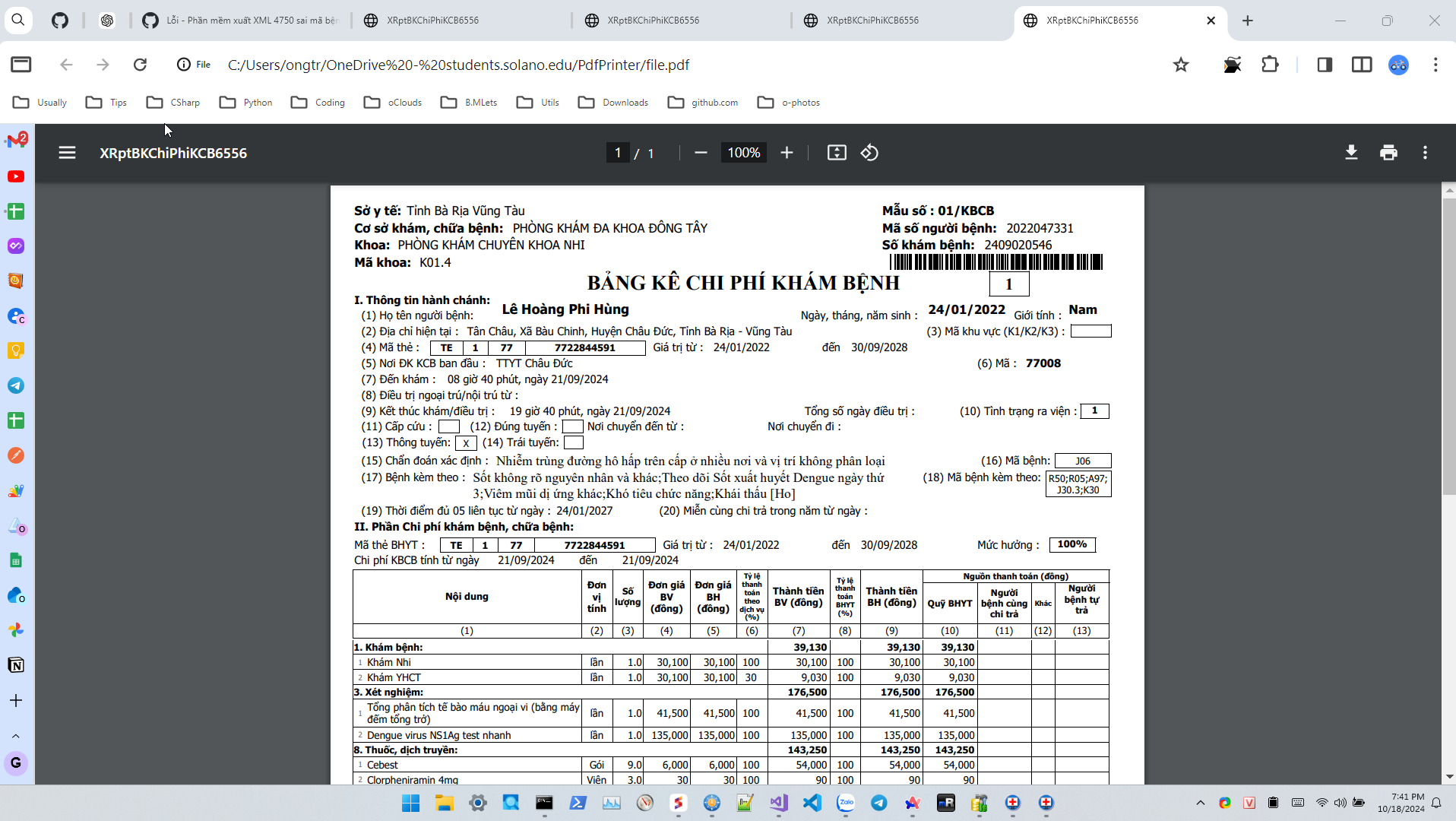The width and height of the screenshot is (1456, 821).
Task: Open the oClouds bookmarks folder
Action: coord(393,103)
